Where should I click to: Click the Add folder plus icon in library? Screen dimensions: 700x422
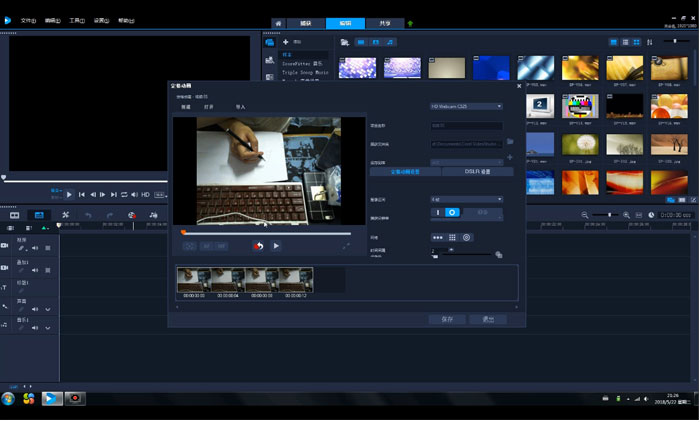[x=285, y=42]
